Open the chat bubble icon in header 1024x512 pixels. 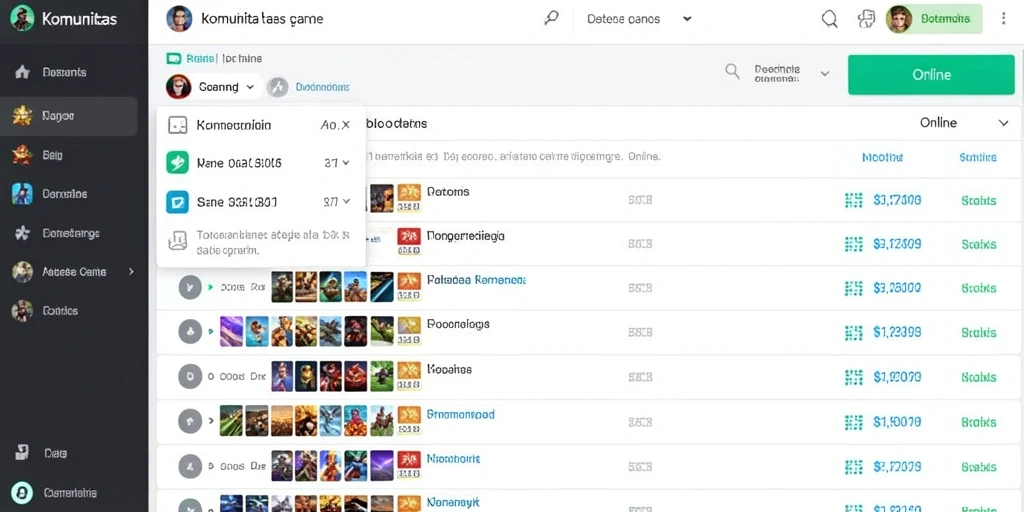[866, 19]
